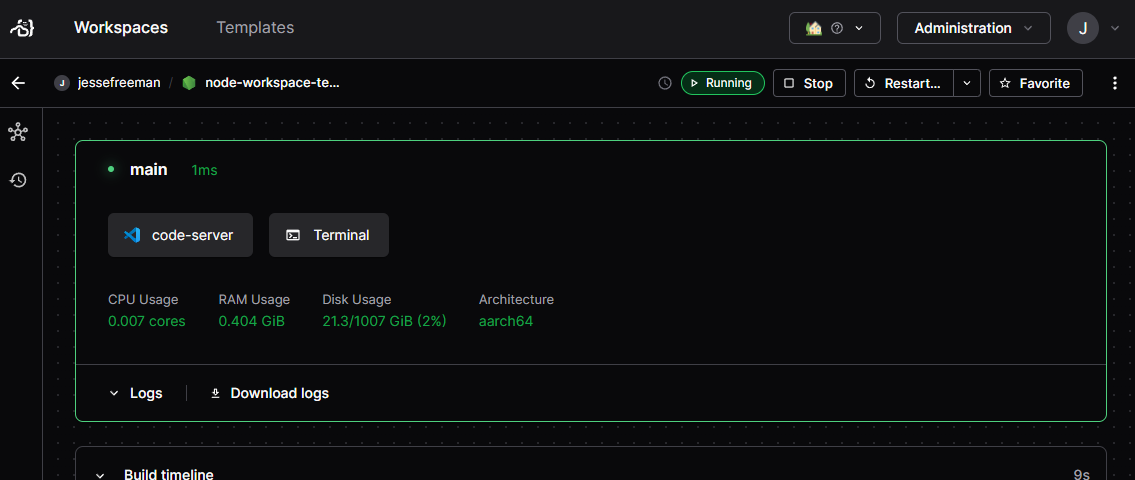Open the build history sidebar icon
Screen dimensions: 1135x480
coord(18,180)
